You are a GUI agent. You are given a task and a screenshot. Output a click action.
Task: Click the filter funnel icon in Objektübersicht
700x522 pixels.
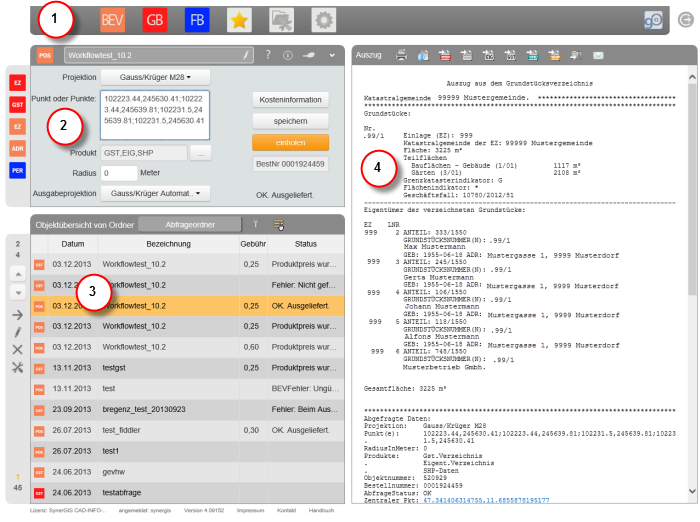[x=255, y=224]
